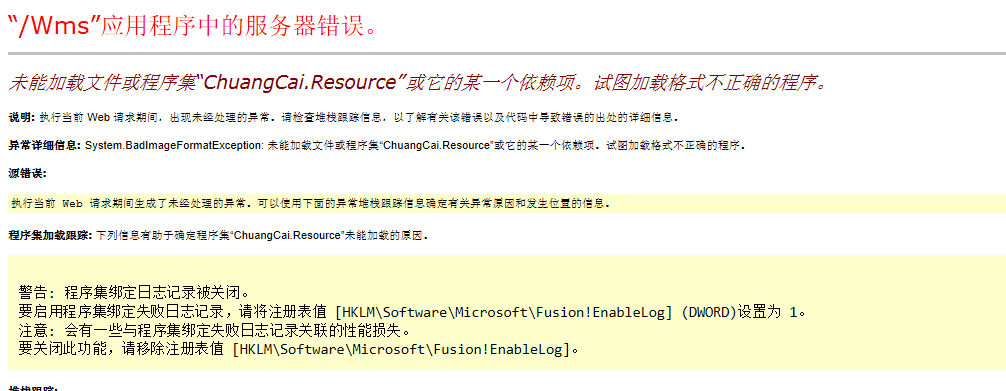Click the bold 异常详细信息: label
The height and width of the screenshot is (391, 1006).
pyautogui.click(x=45, y=146)
